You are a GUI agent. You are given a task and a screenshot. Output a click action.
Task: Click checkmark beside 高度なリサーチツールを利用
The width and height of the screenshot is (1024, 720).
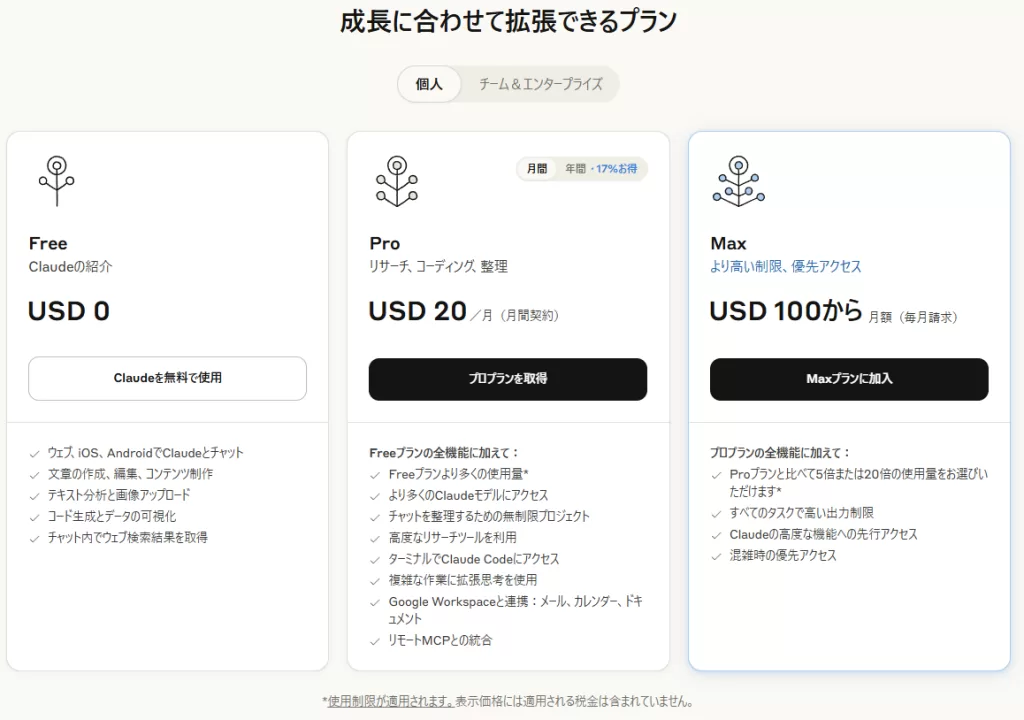click(376, 538)
